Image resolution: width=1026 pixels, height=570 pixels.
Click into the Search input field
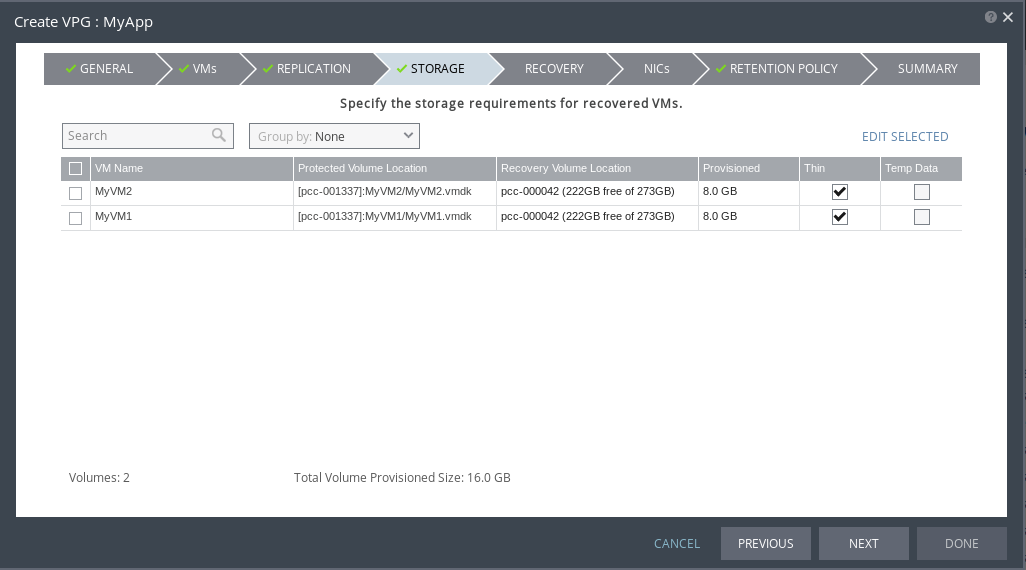137,136
